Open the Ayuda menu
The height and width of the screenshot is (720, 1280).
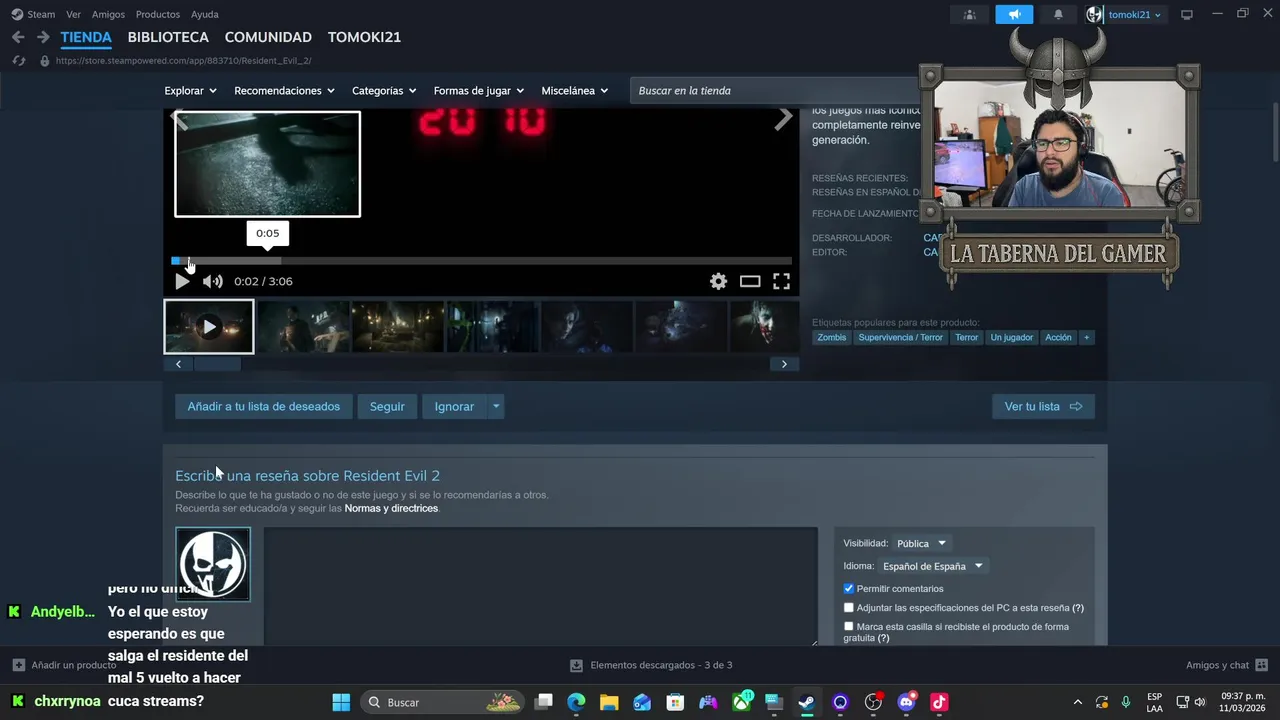pyautogui.click(x=205, y=15)
